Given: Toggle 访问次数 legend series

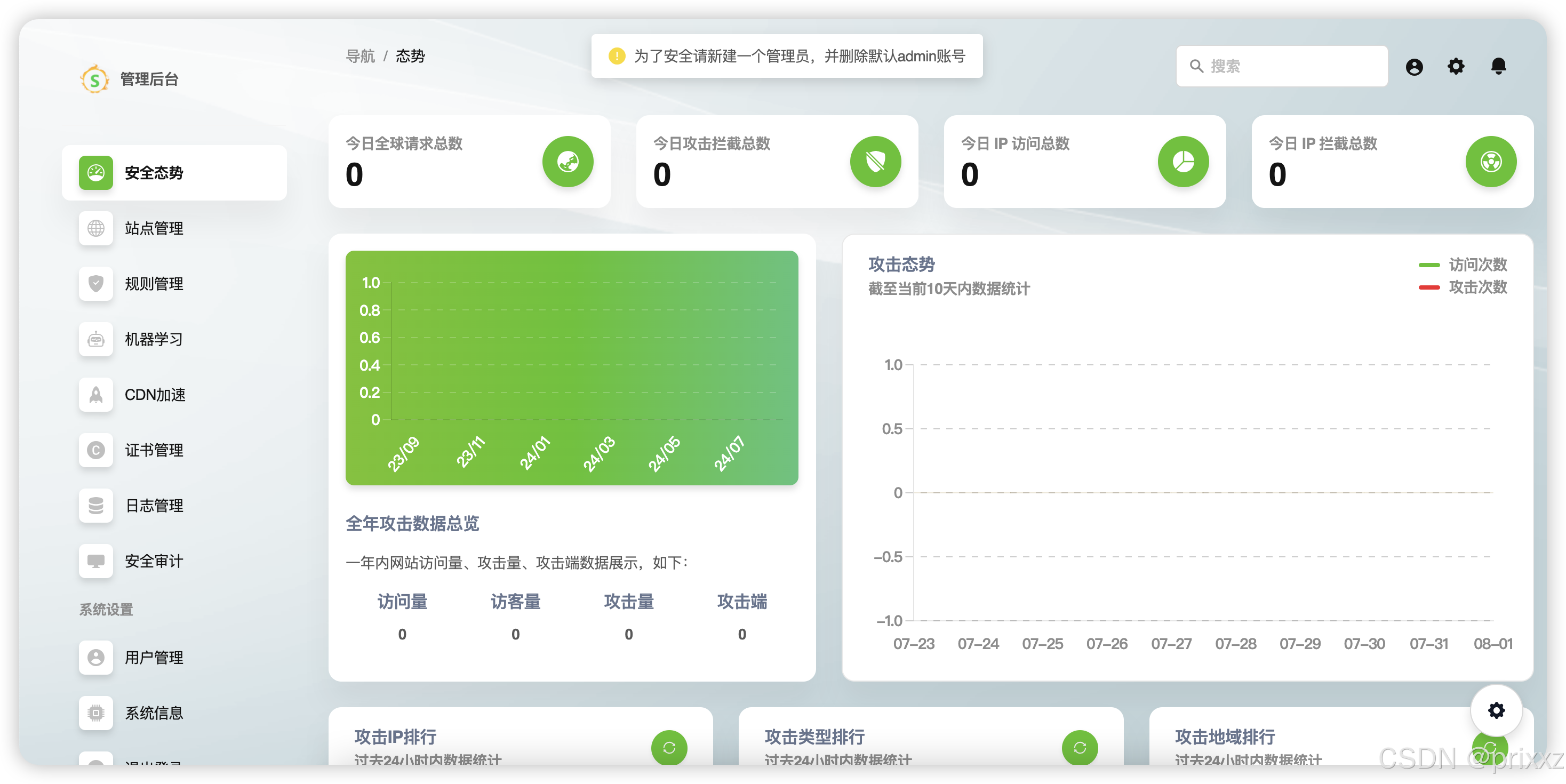Looking at the screenshot, I should point(1463,265).
